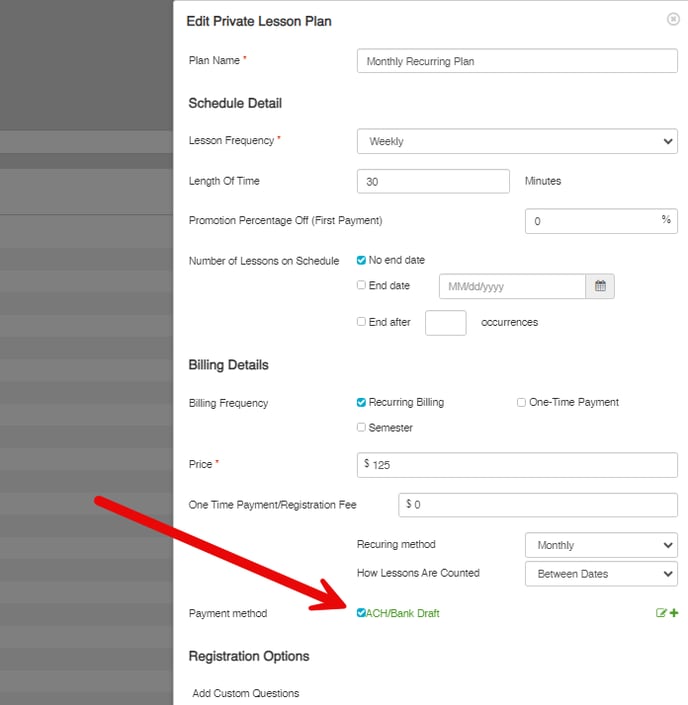
Task: Select the One-Time Payment checkbox
Action: point(521,402)
